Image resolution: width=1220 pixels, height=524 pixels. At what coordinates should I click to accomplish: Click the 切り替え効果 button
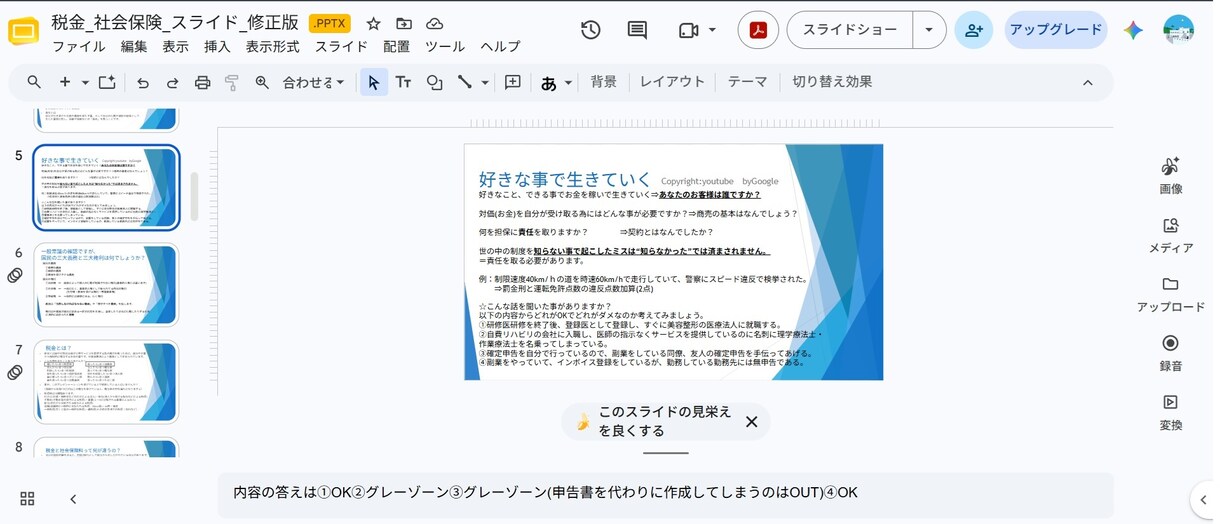pyautogui.click(x=832, y=82)
